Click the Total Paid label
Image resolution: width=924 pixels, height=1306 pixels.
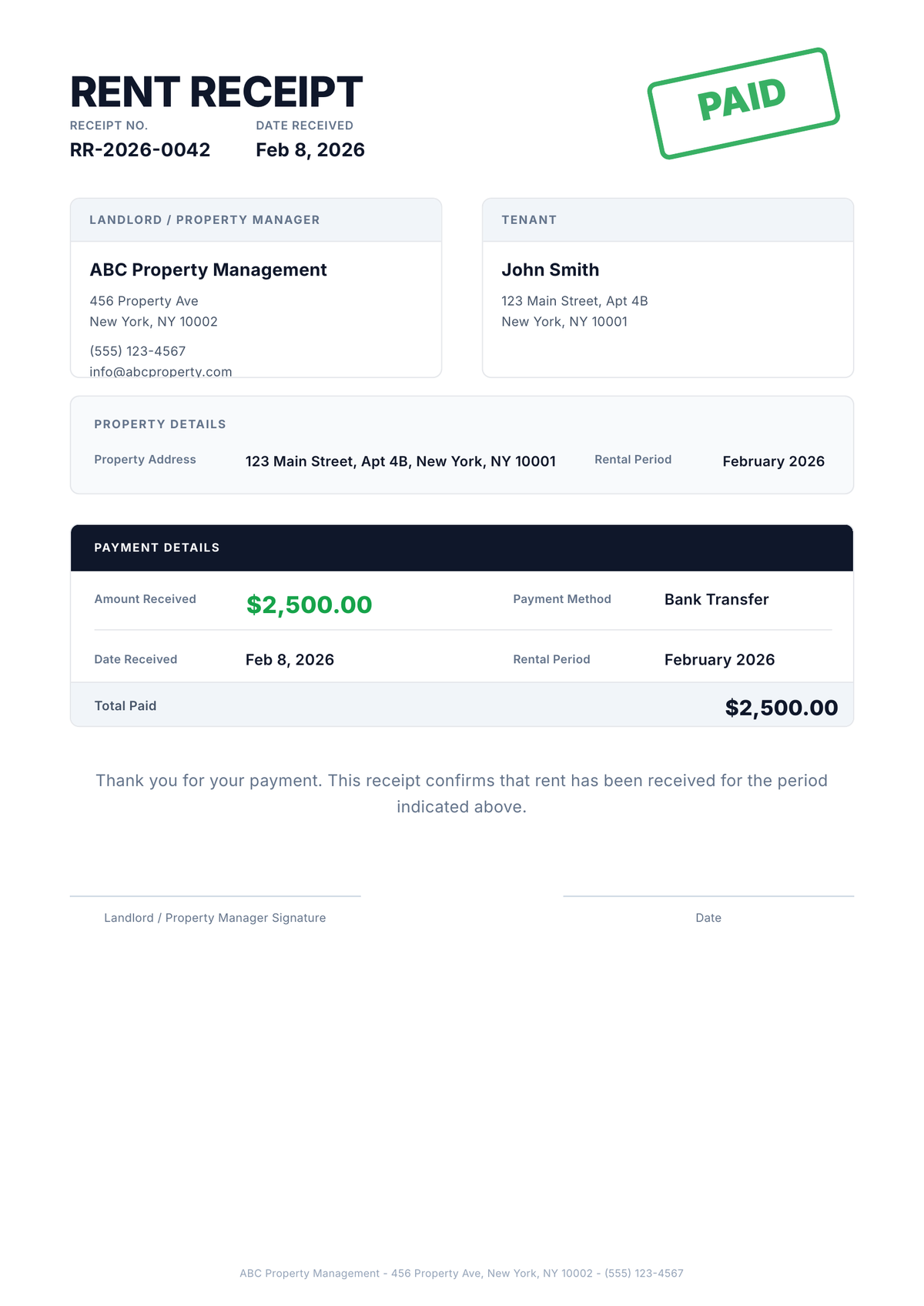click(x=126, y=705)
